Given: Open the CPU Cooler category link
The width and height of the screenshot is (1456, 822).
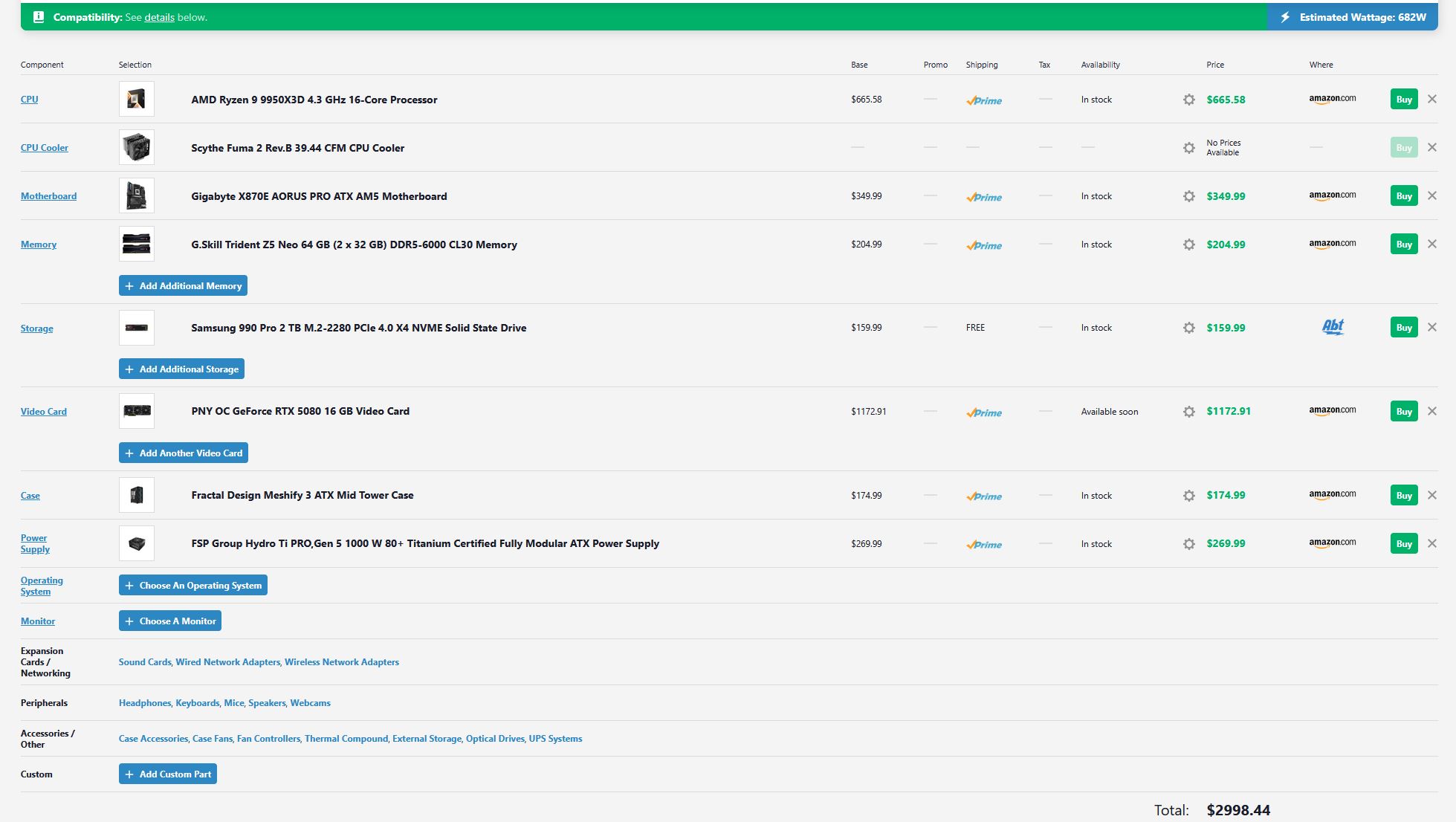Looking at the screenshot, I should pos(45,147).
